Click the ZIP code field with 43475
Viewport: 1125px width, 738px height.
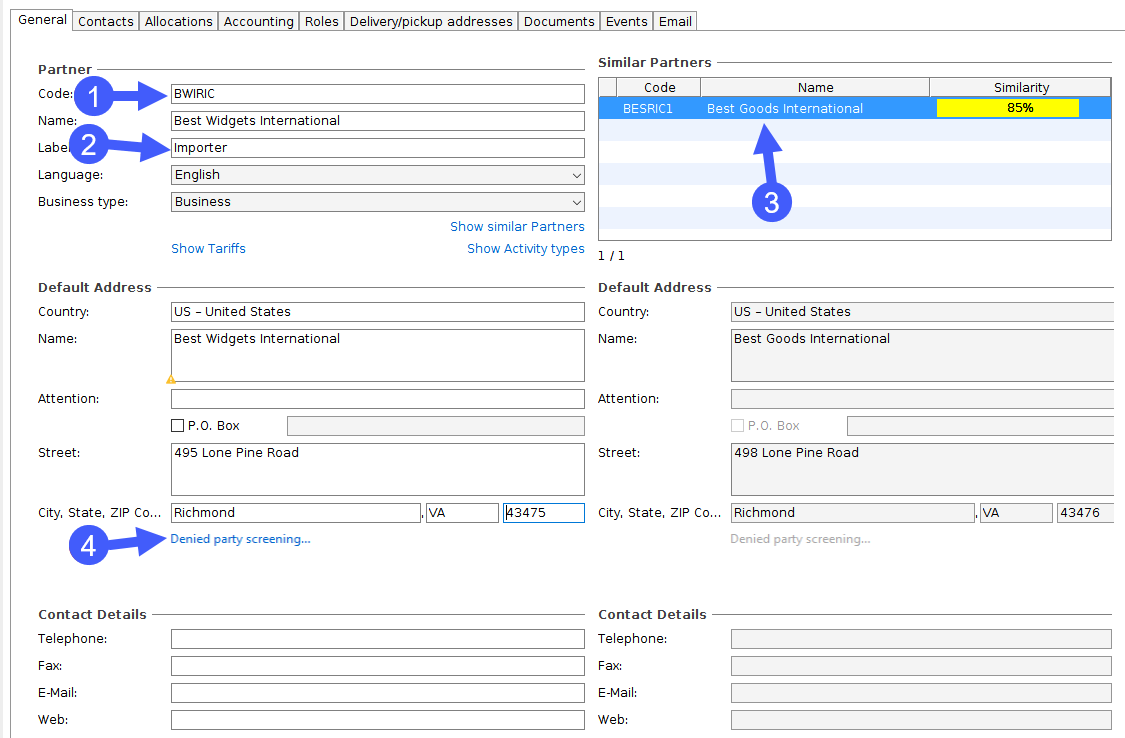coord(543,513)
